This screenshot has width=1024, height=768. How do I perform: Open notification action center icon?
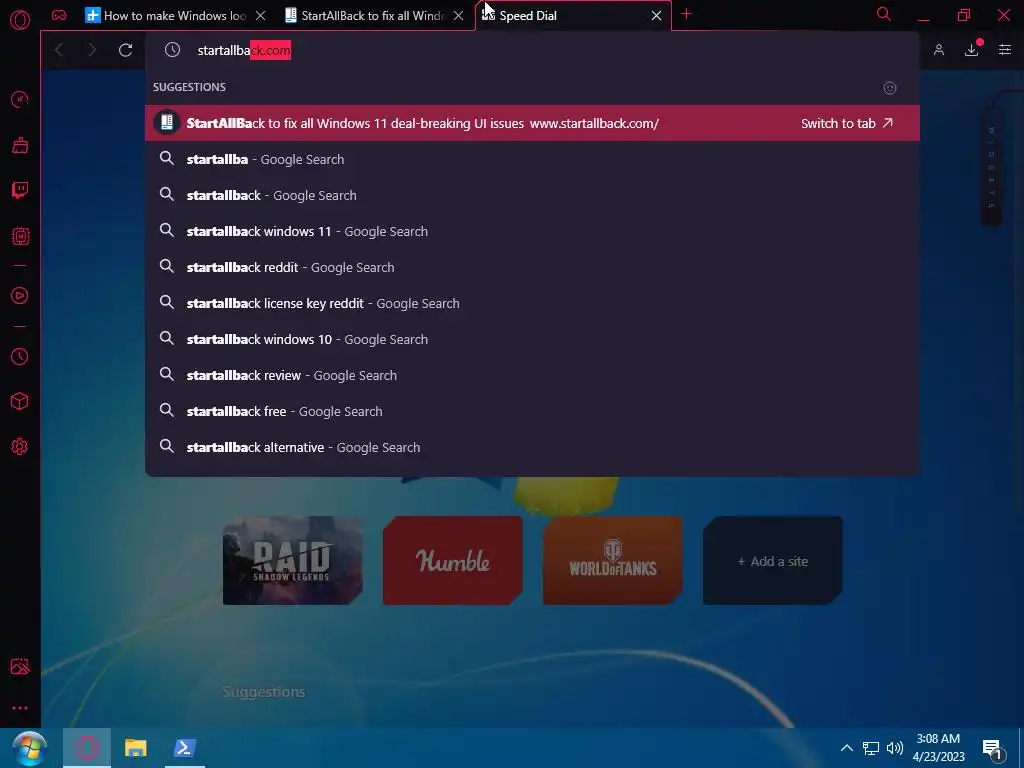pyautogui.click(x=993, y=749)
